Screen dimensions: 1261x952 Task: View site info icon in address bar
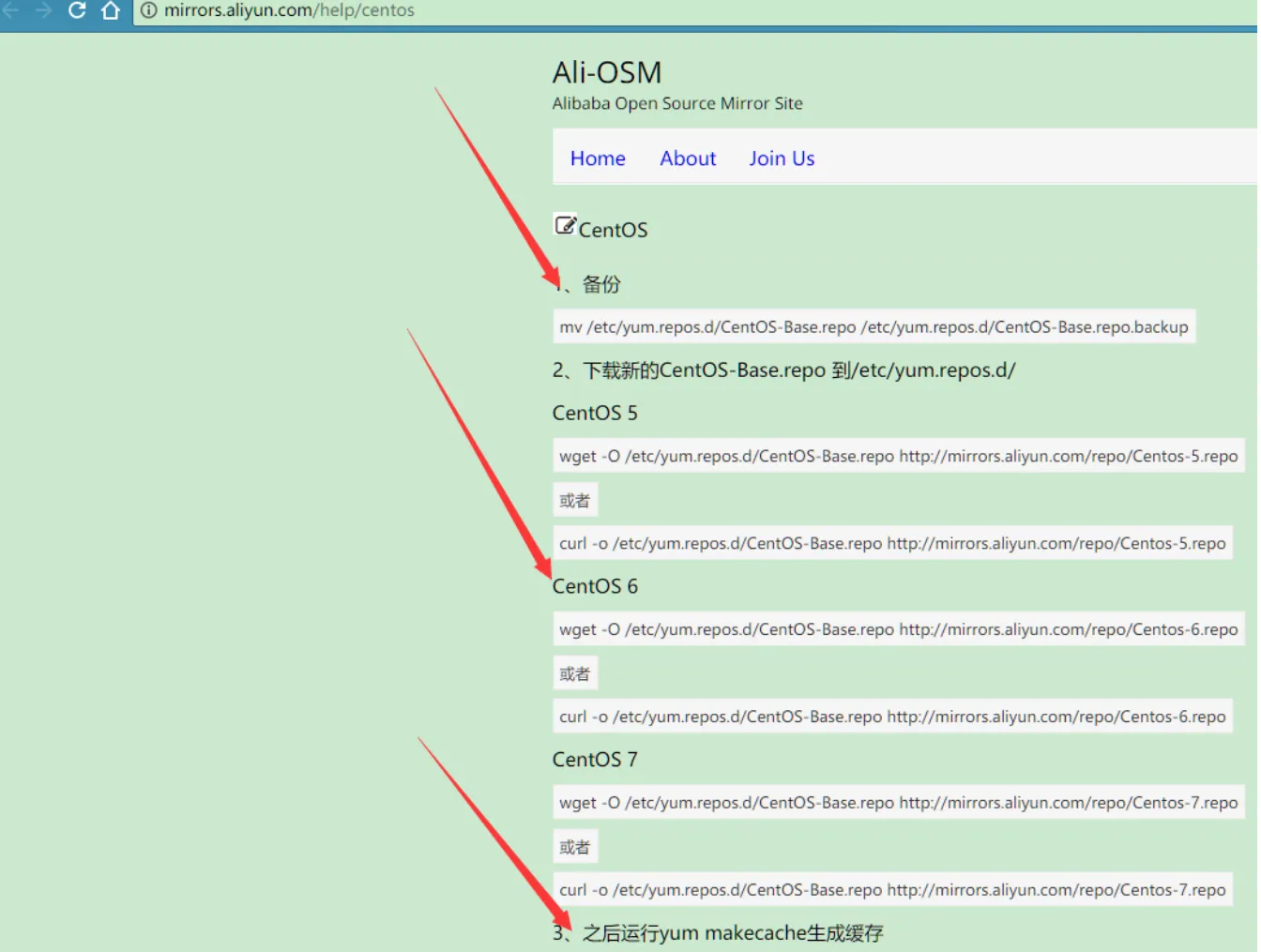[149, 10]
